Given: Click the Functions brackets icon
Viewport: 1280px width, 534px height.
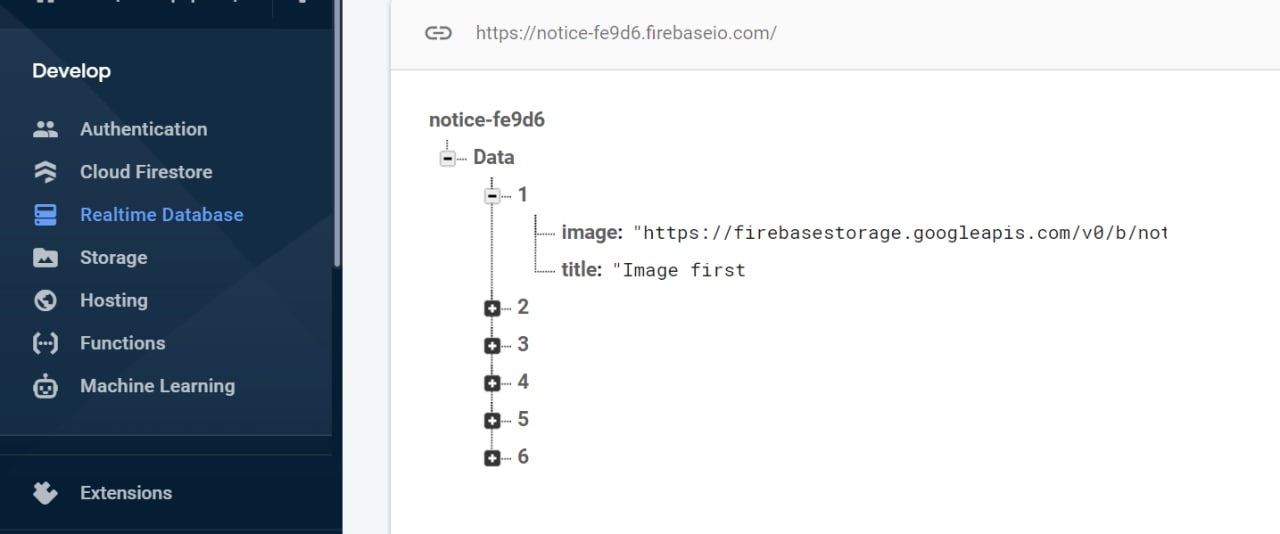Looking at the screenshot, I should (x=45, y=343).
